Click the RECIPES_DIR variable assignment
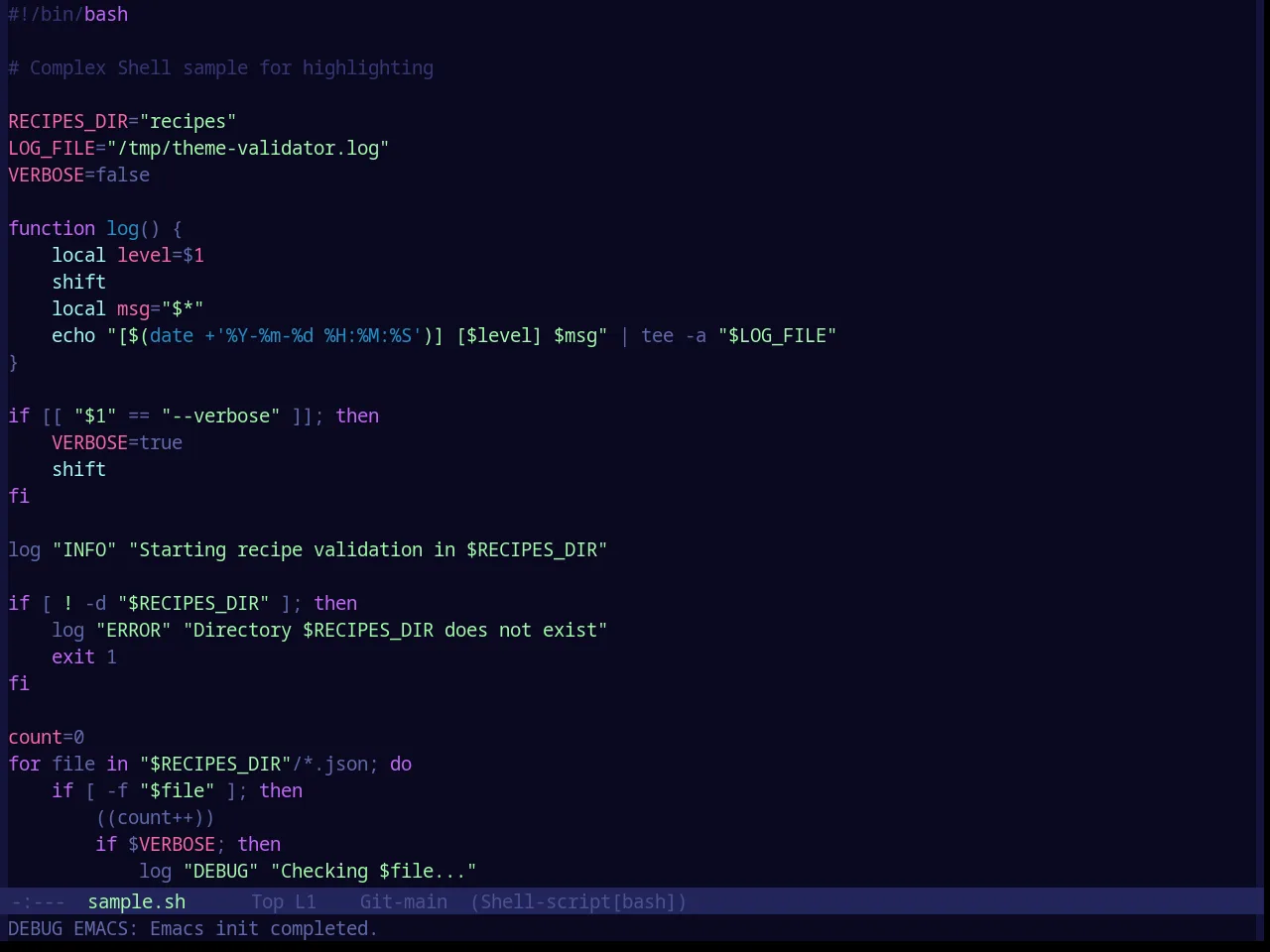The height and width of the screenshot is (952, 1270). coord(122,121)
